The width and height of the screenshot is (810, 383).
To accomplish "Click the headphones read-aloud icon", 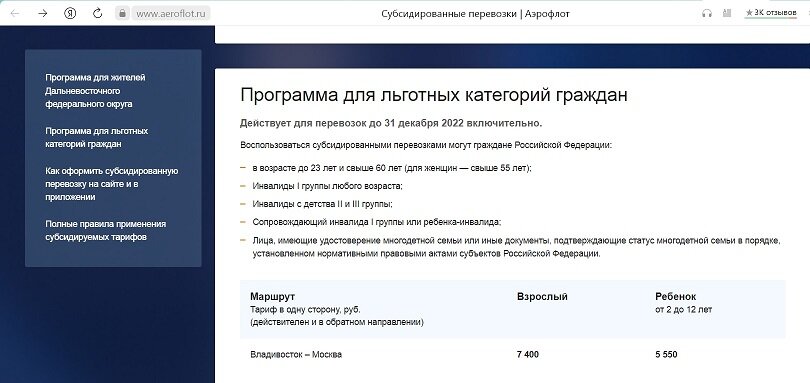I will click(x=707, y=13).
